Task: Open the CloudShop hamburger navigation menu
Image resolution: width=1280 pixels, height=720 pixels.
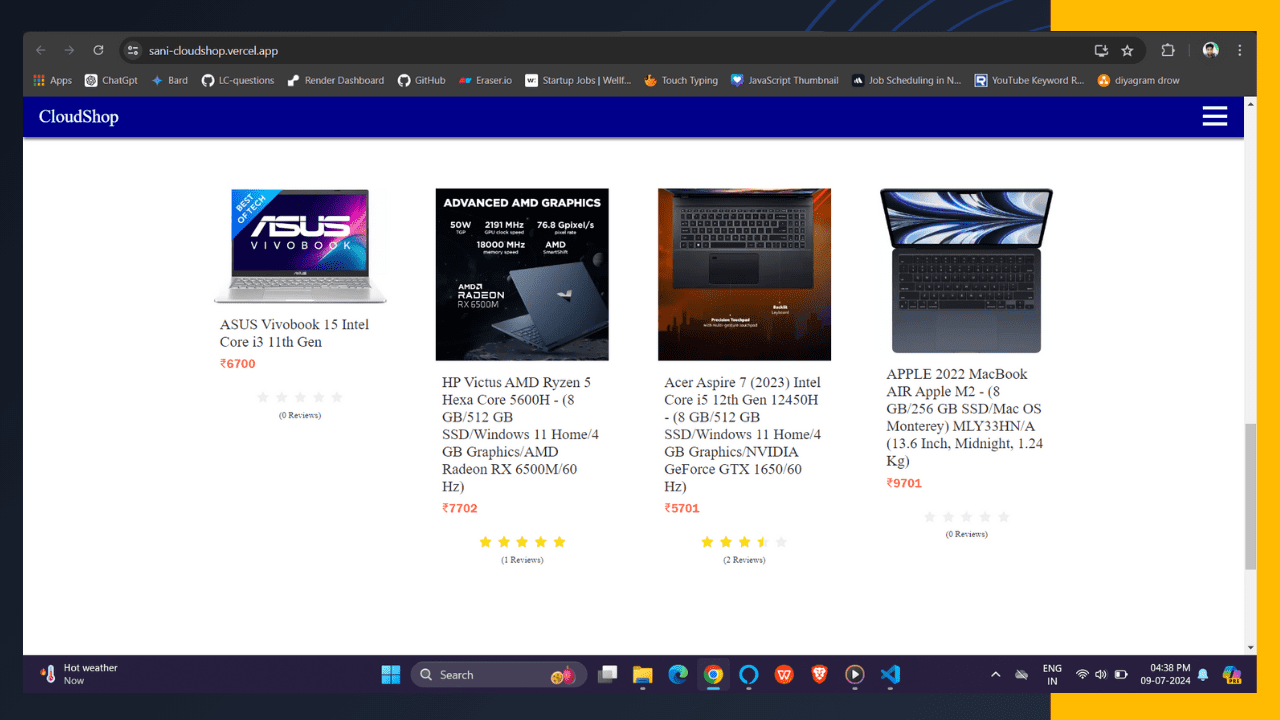Action: [x=1214, y=116]
